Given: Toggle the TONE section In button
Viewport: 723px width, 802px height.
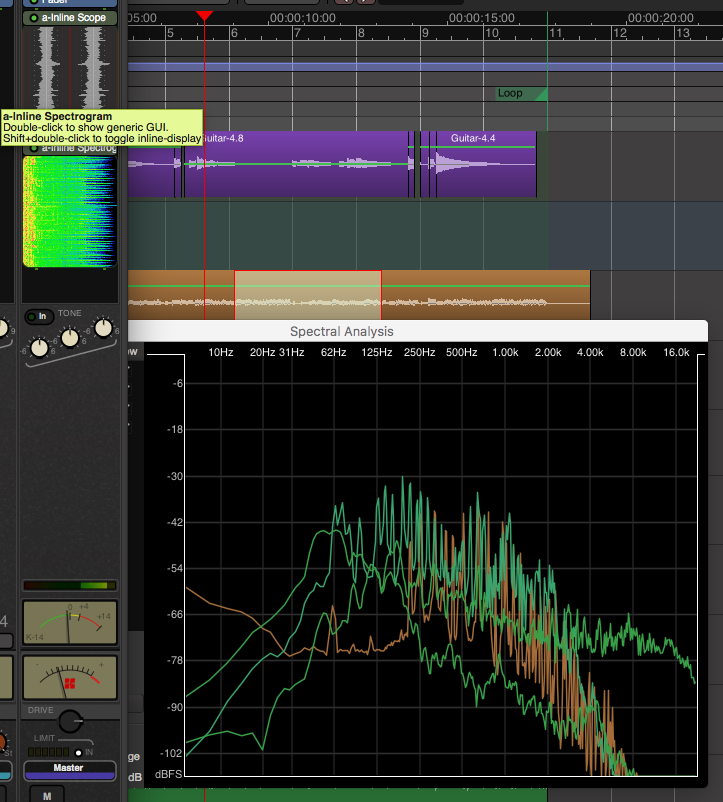Looking at the screenshot, I should click(40, 316).
